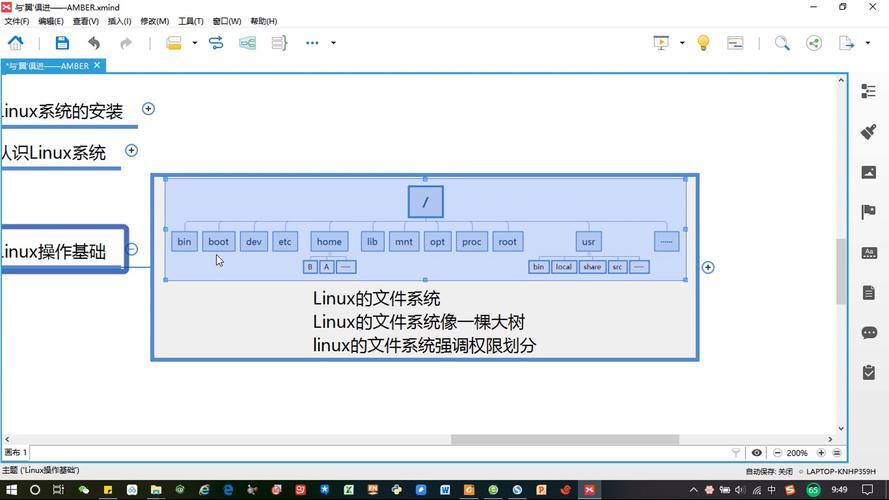Open the Gantt chart view icon
The width and height of the screenshot is (889, 500).
[x=735, y=43]
